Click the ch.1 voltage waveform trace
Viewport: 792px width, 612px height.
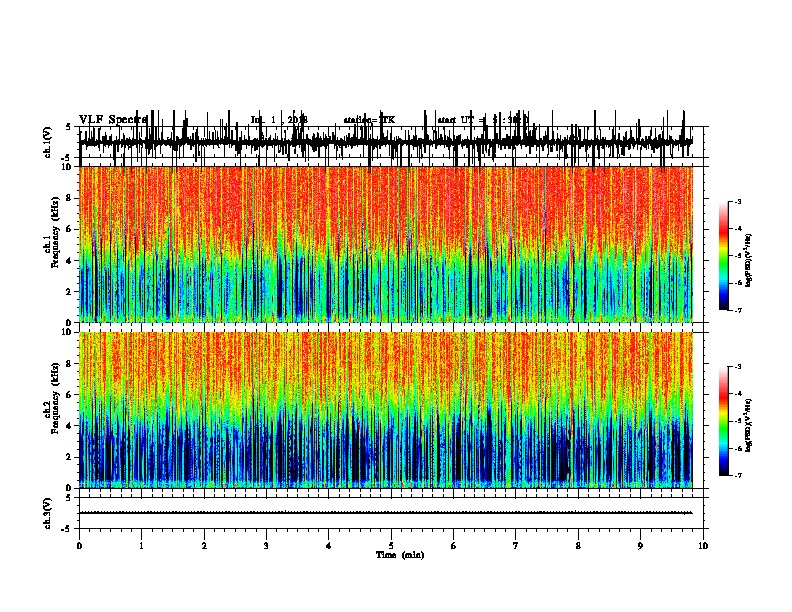(x=386, y=142)
